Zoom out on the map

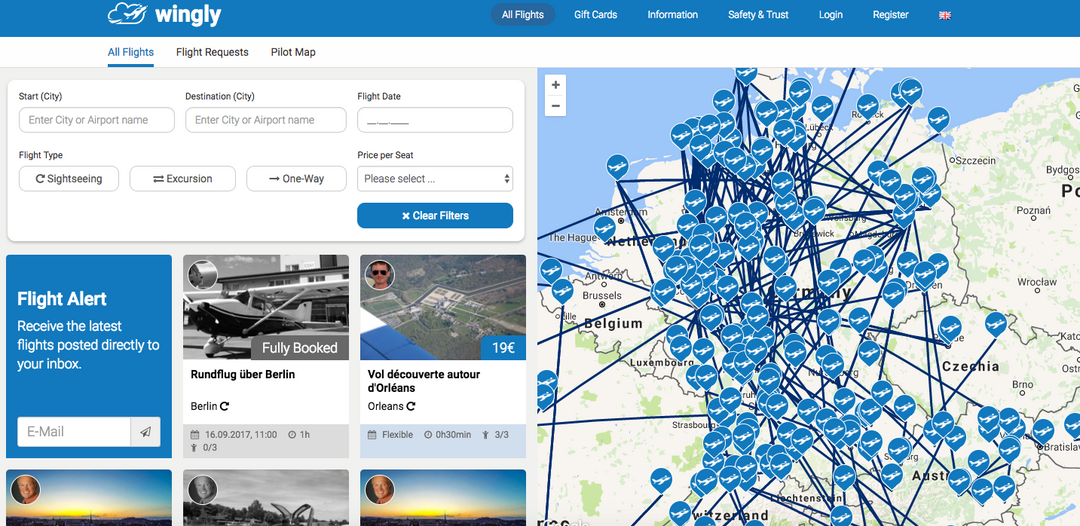click(556, 106)
